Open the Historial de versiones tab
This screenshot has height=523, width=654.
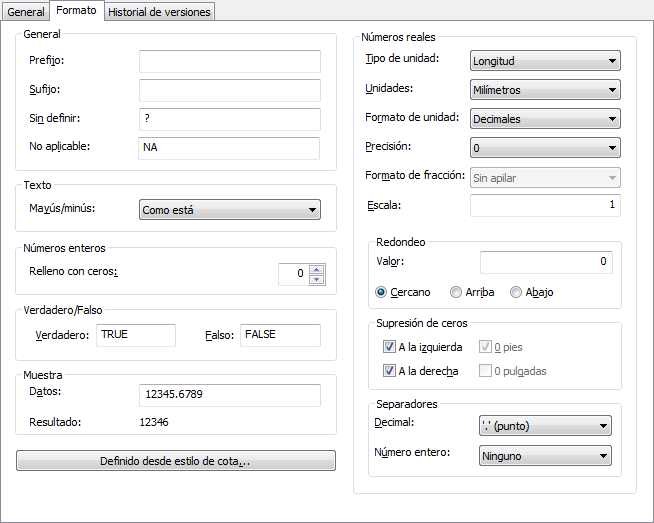[159, 12]
